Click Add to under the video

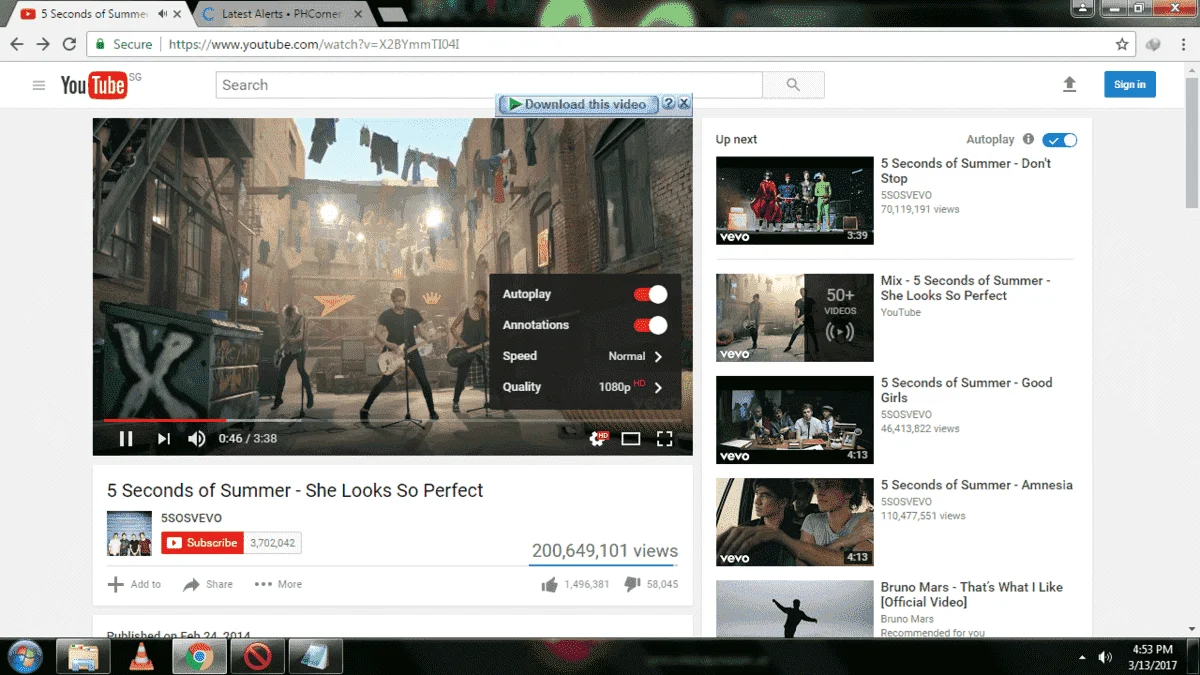click(134, 584)
